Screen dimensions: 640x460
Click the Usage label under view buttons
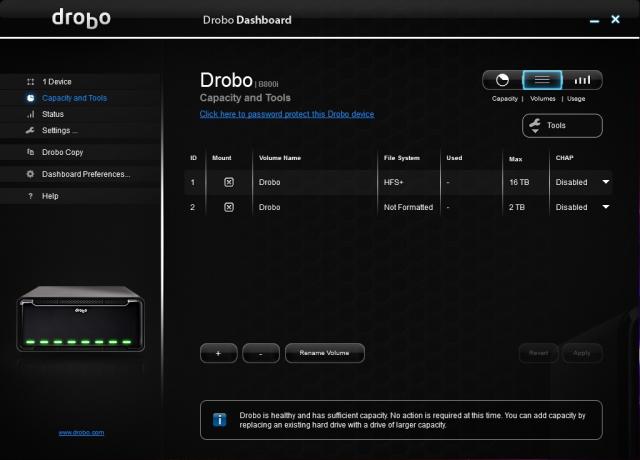[x=576, y=99]
